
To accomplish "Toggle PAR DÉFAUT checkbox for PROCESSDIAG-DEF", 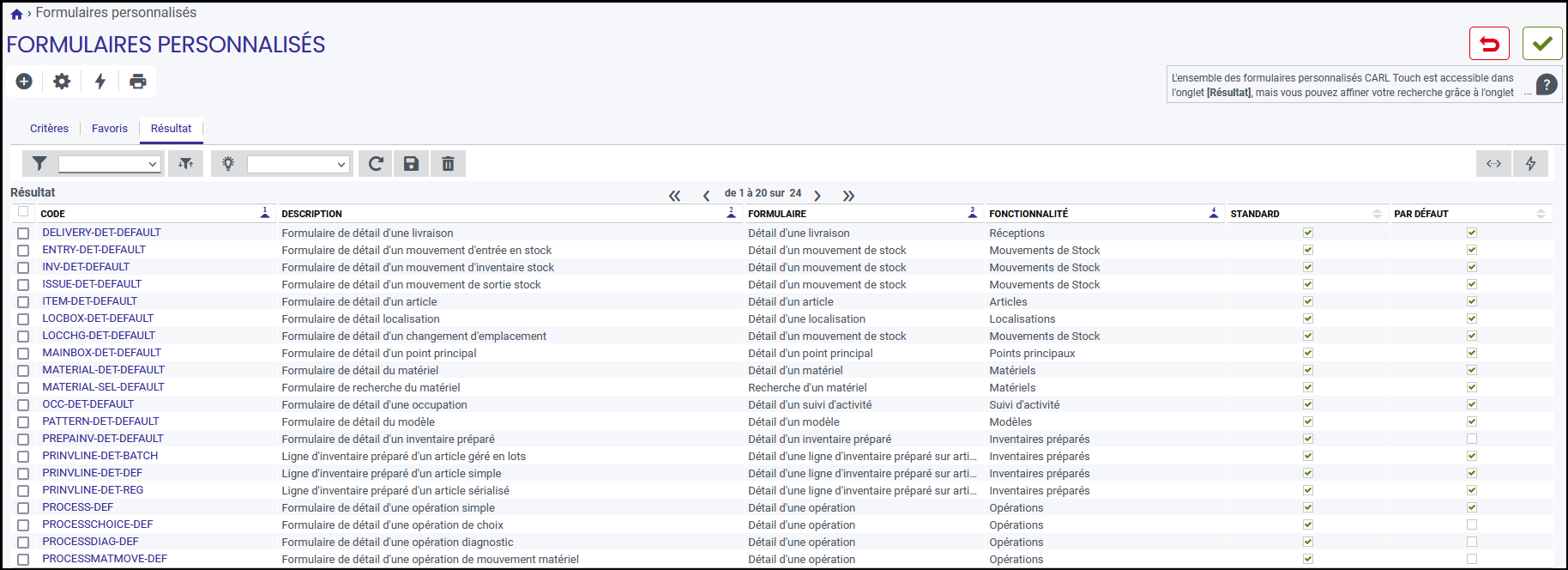I will tap(1472, 542).
